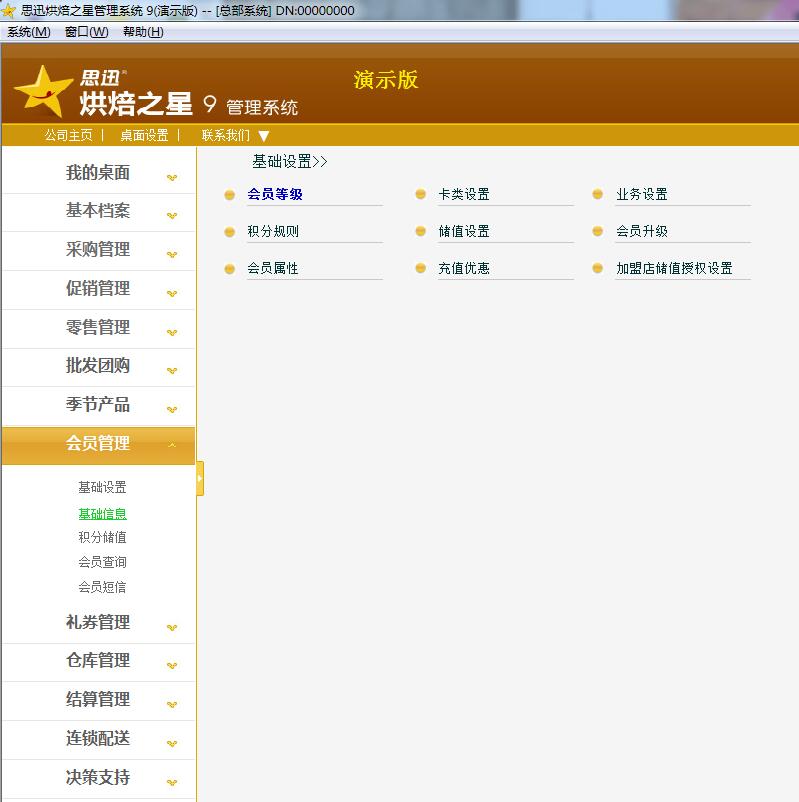Image resolution: width=799 pixels, height=802 pixels.
Task: Open the 帮助(H) menu
Action: point(143,32)
